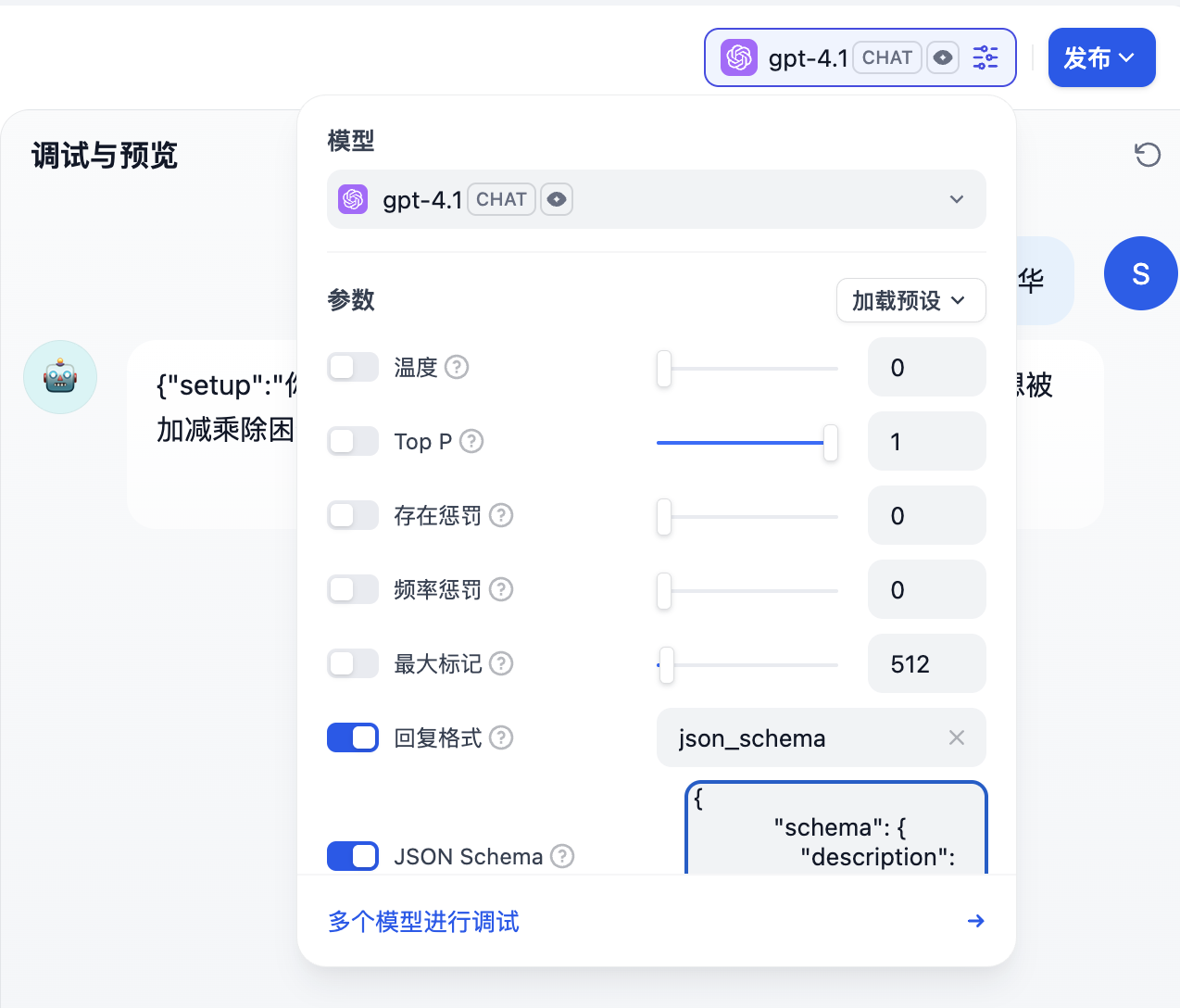
Task: Open the gpt-4.1 model dropdown in panel
Action: 656,199
